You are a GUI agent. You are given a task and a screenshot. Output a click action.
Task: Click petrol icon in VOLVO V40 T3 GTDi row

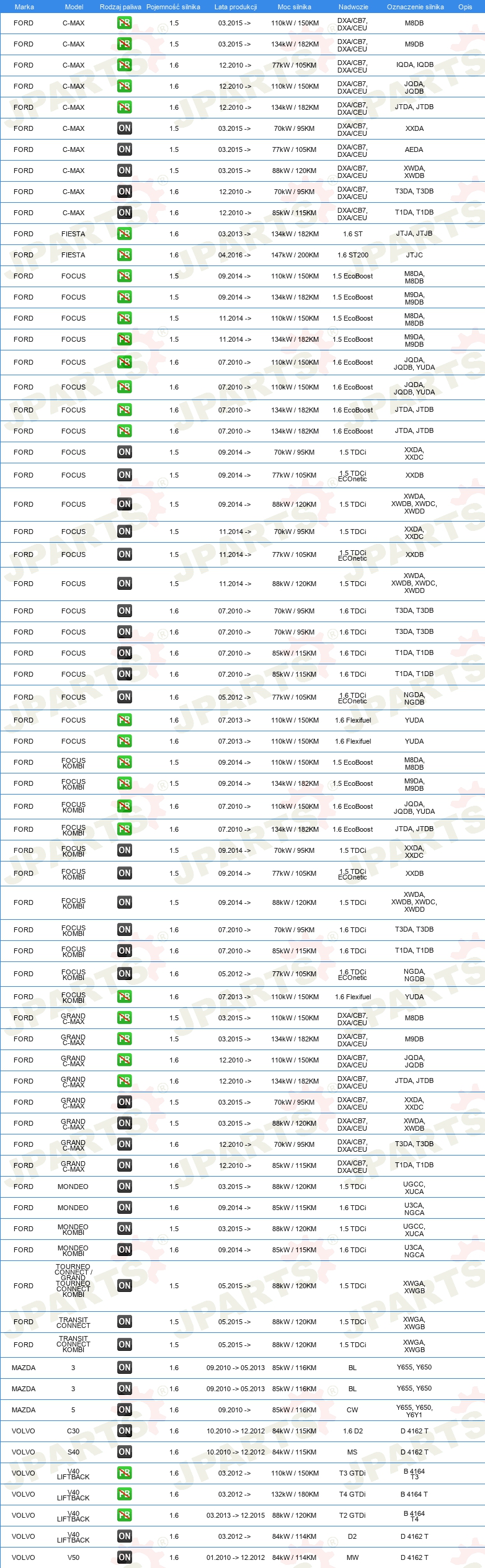[x=125, y=1473]
